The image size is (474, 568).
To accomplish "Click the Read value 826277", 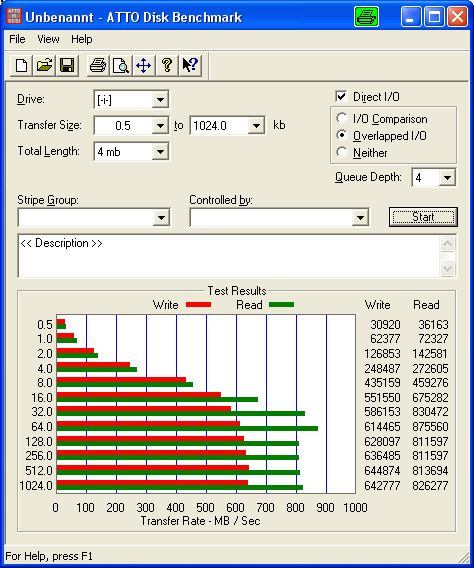I will [430, 485].
